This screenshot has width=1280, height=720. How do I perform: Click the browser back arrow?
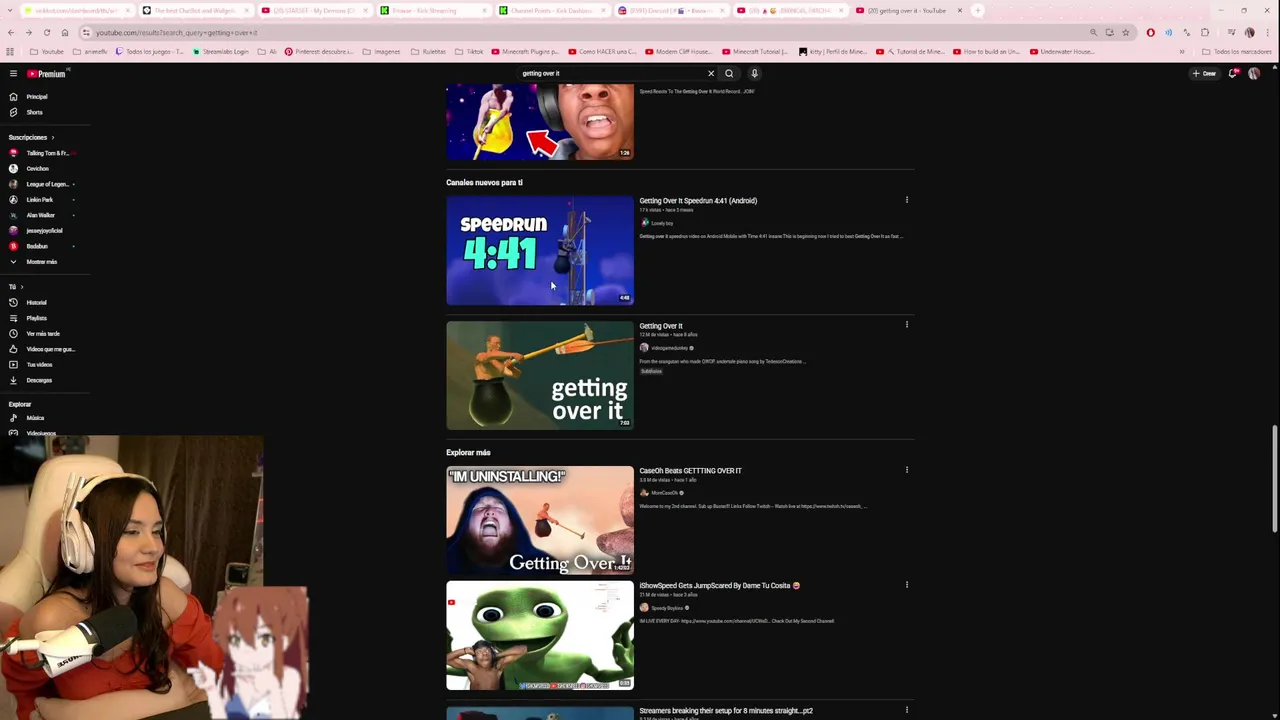click(x=10, y=33)
